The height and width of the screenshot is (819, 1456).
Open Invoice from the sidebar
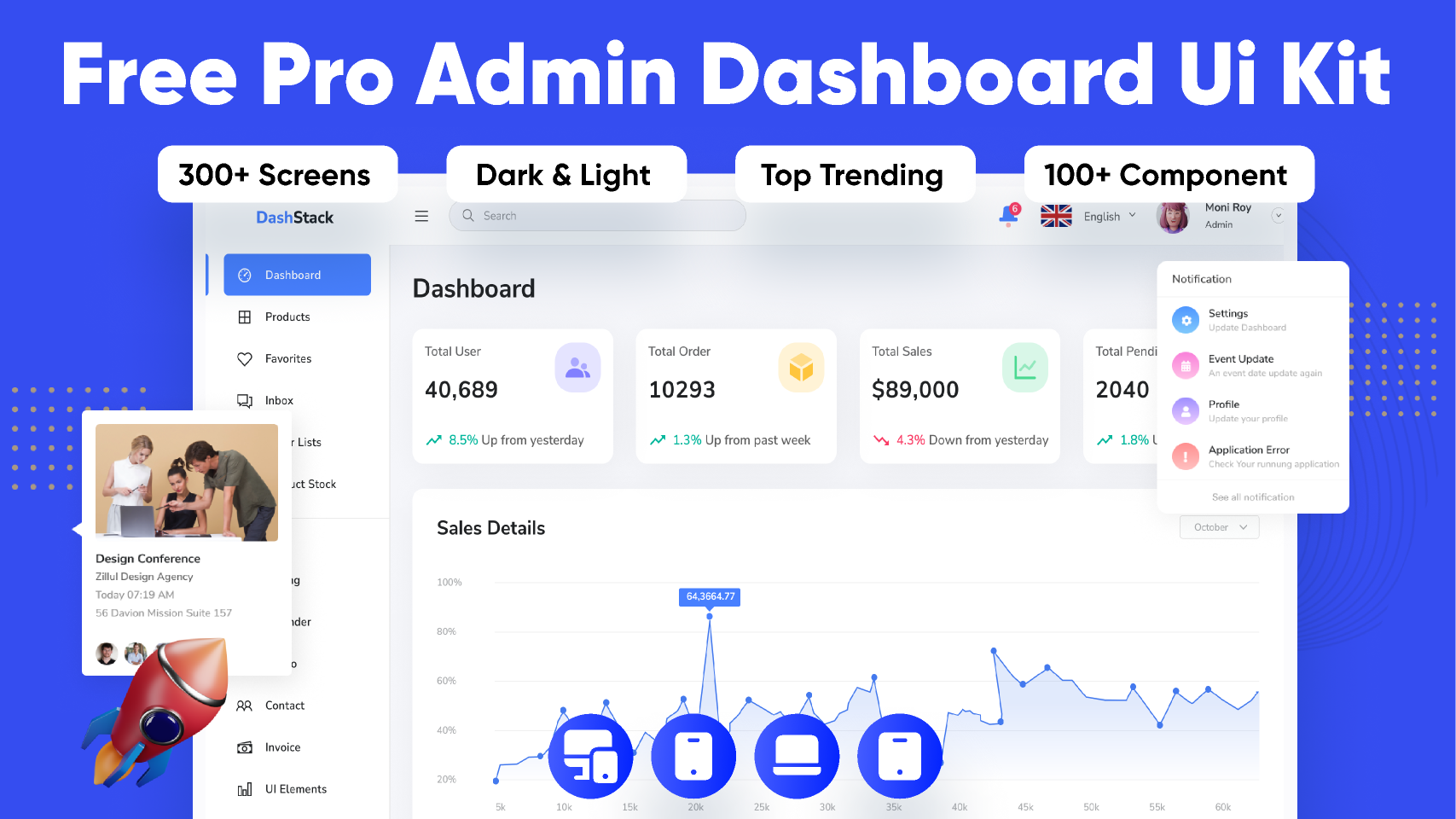click(282, 747)
